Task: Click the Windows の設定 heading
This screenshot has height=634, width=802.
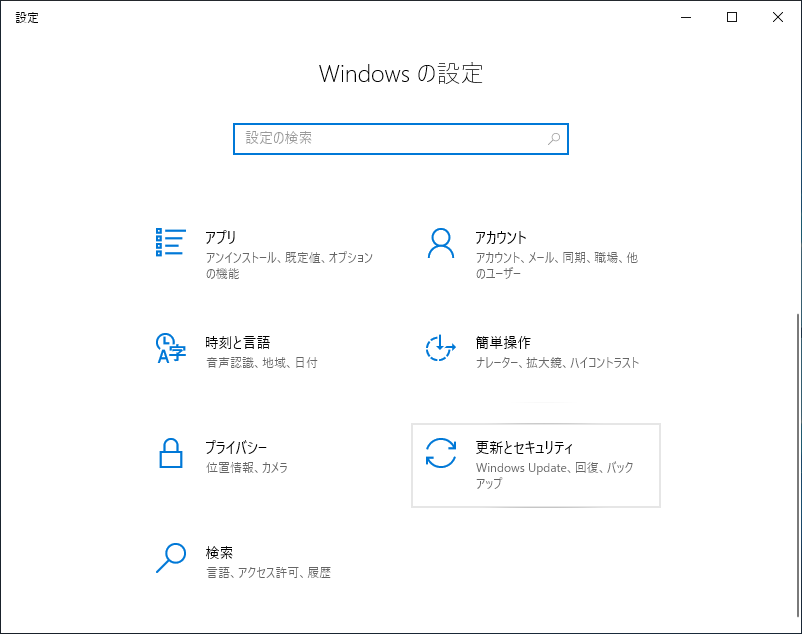Action: [x=400, y=74]
